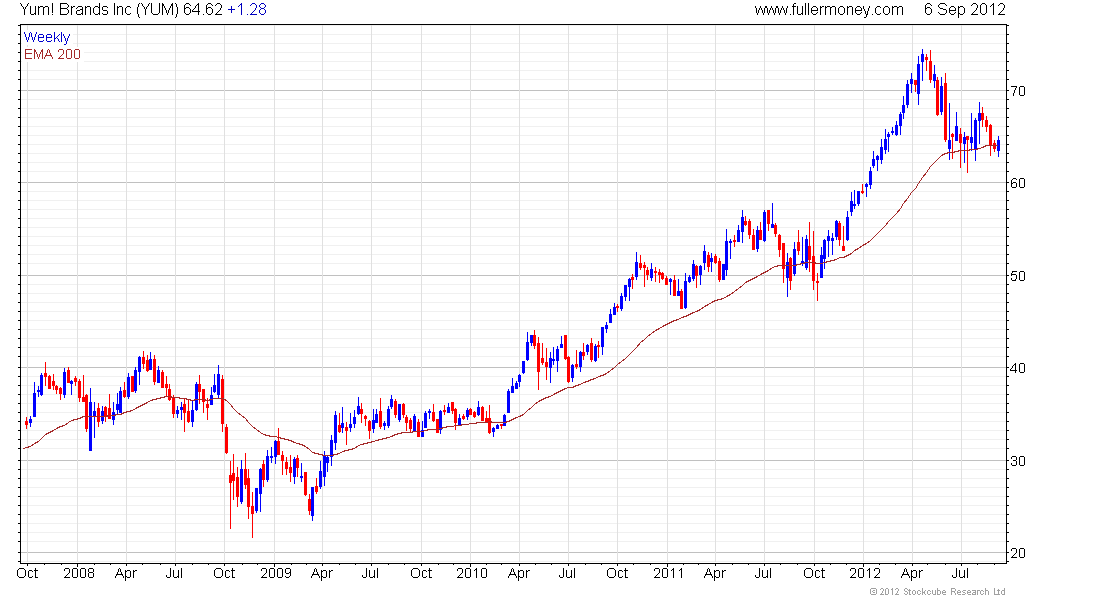Click the 60 price axis label
The image size is (1100, 600).
pyautogui.click(x=1018, y=183)
